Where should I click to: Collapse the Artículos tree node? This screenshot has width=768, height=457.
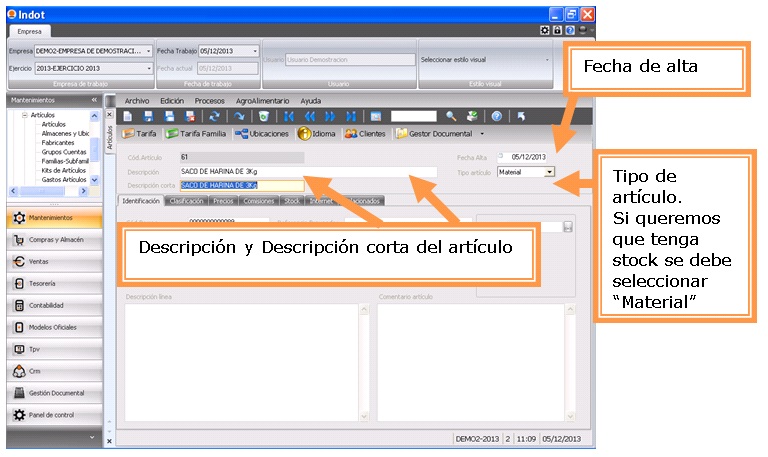[24, 116]
